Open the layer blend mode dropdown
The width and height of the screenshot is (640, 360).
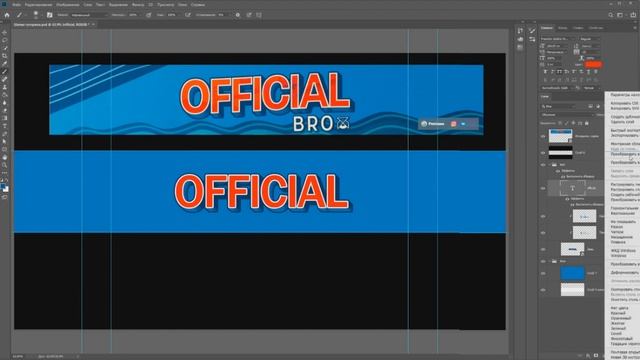(x=567, y=115)
